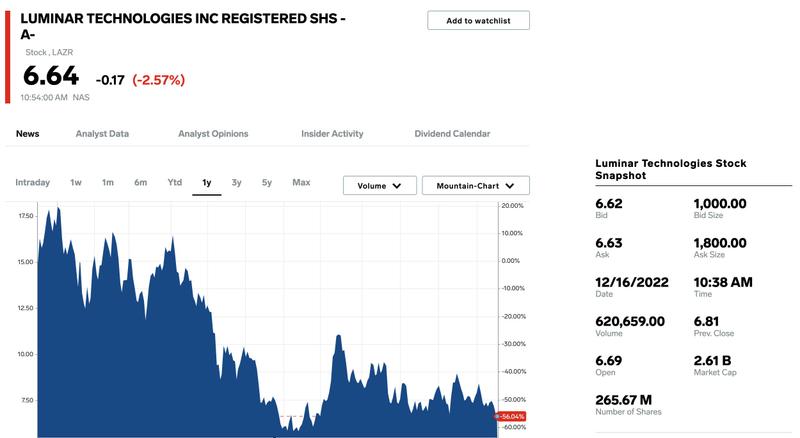This screenshot has height=438, width=800.
Task: Click the 6.62 Bid value
Action: click(609, 204)
